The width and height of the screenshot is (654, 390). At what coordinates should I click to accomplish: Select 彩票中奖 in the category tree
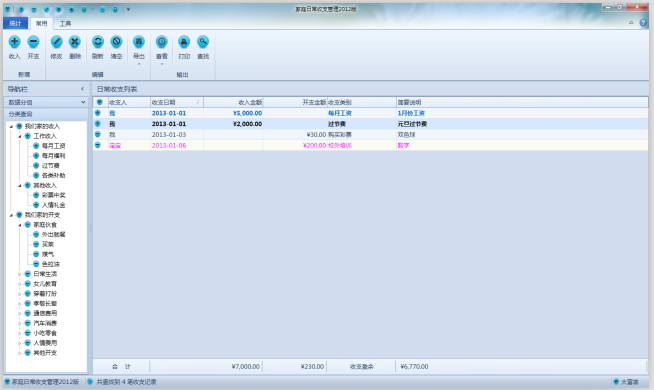(53, 195)
